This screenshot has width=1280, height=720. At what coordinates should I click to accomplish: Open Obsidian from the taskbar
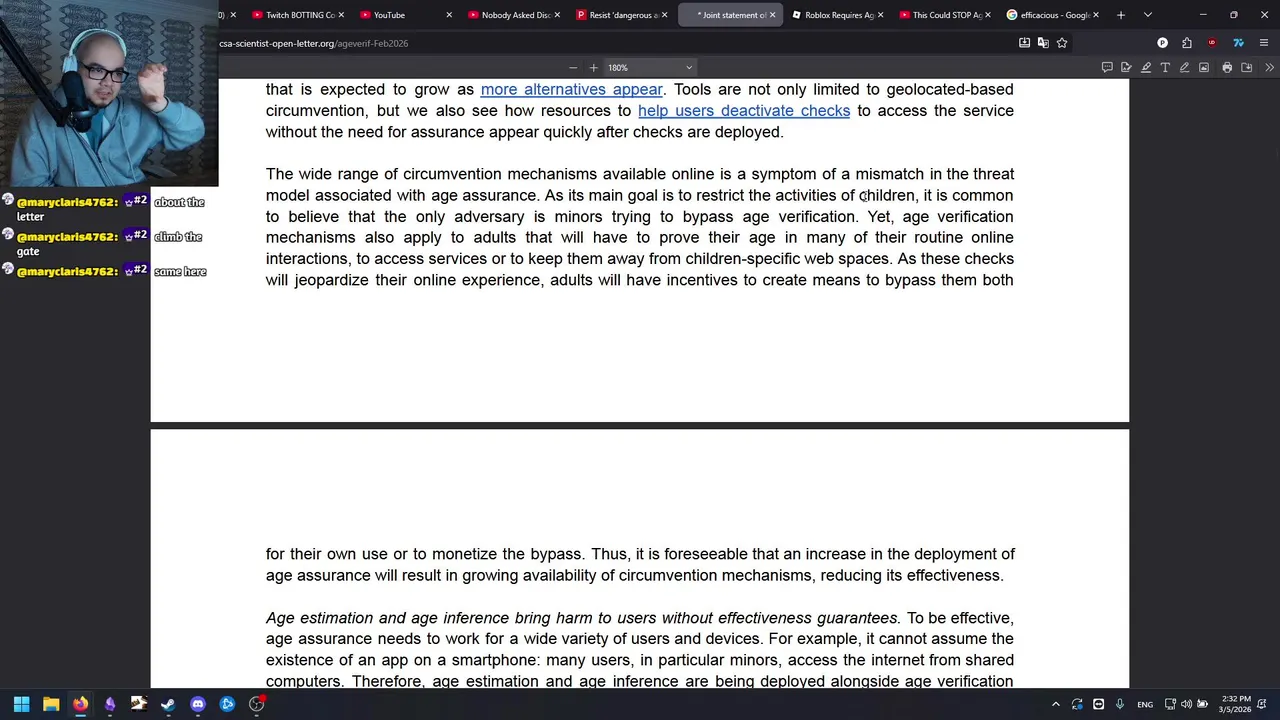tap(110, 704)
